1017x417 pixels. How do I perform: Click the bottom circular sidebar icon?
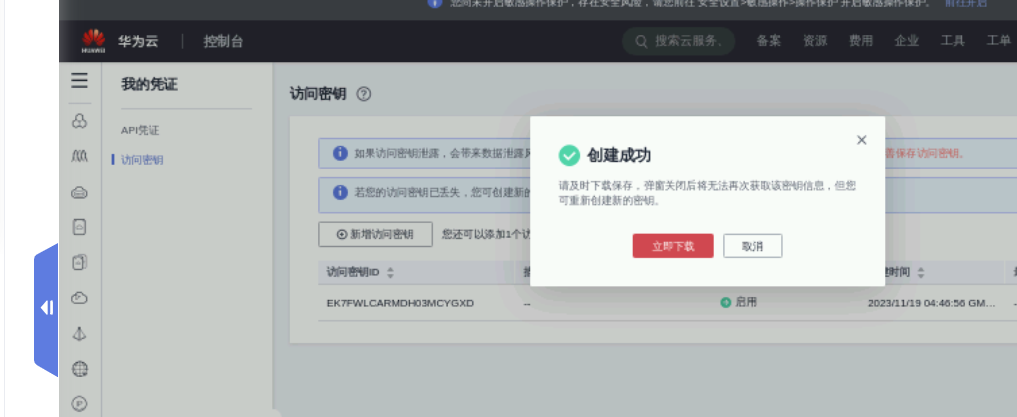point(79,403)
